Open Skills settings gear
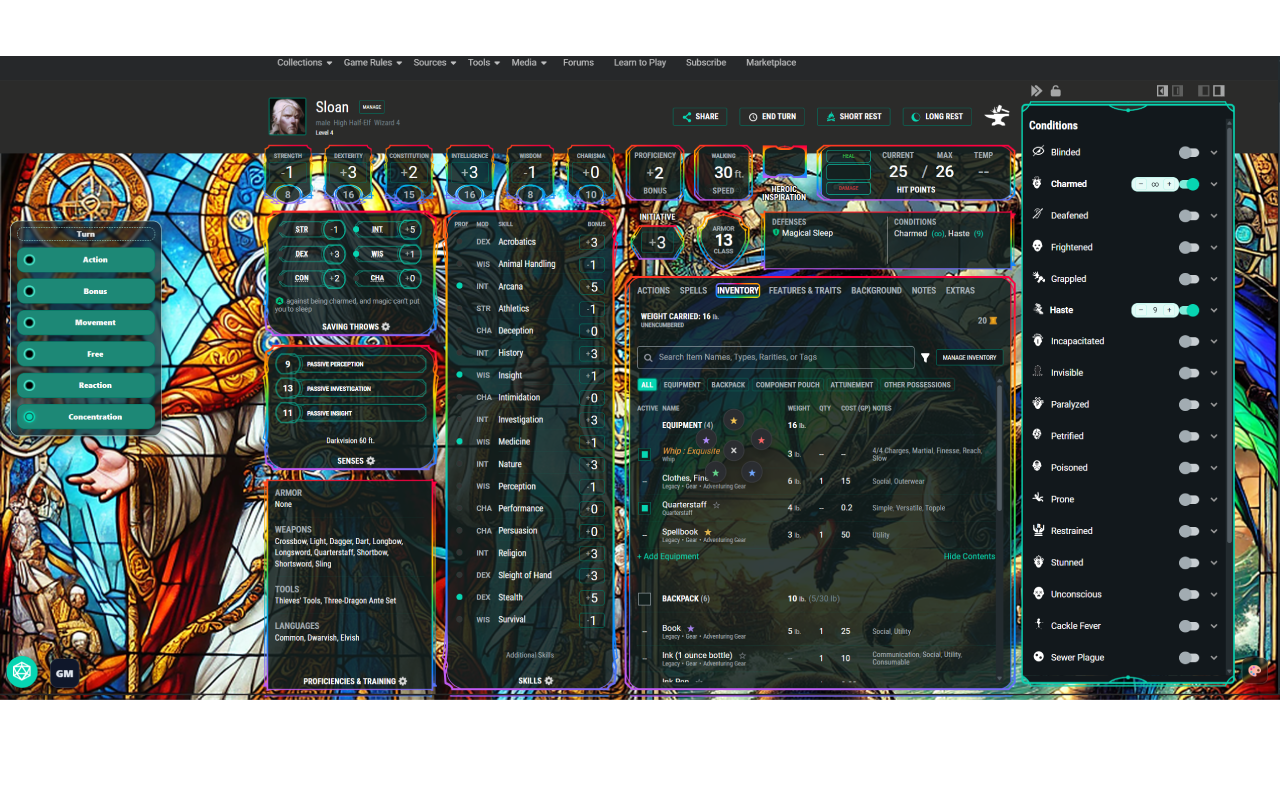Viewport: 1280px width, 800px height. 549,681
